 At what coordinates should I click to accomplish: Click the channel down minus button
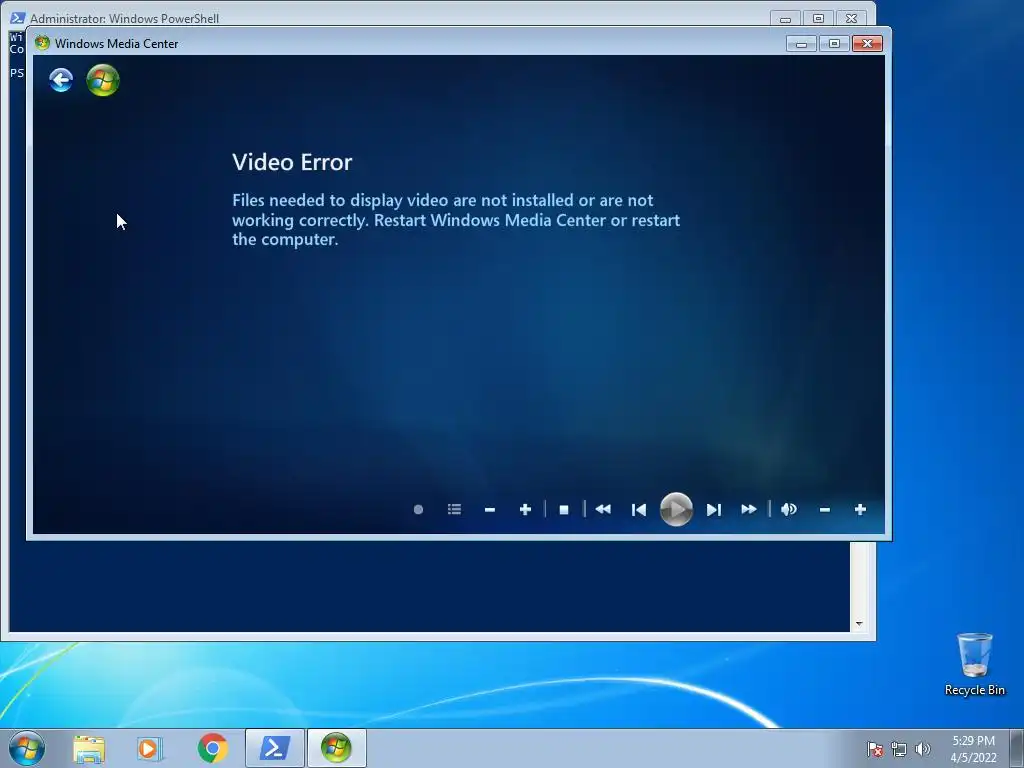pos(490,509)
